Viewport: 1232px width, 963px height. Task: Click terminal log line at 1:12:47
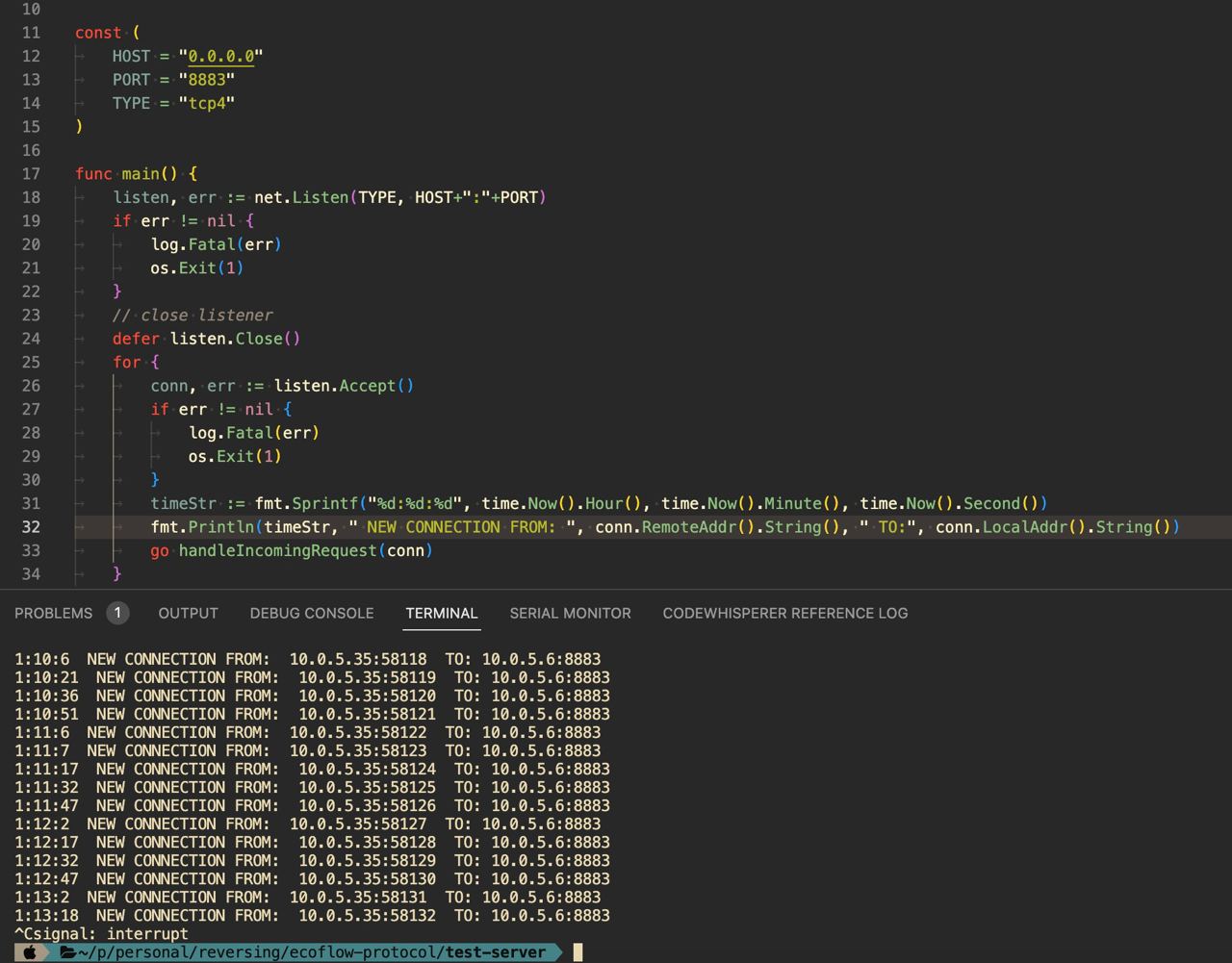(x=312, y=878)
